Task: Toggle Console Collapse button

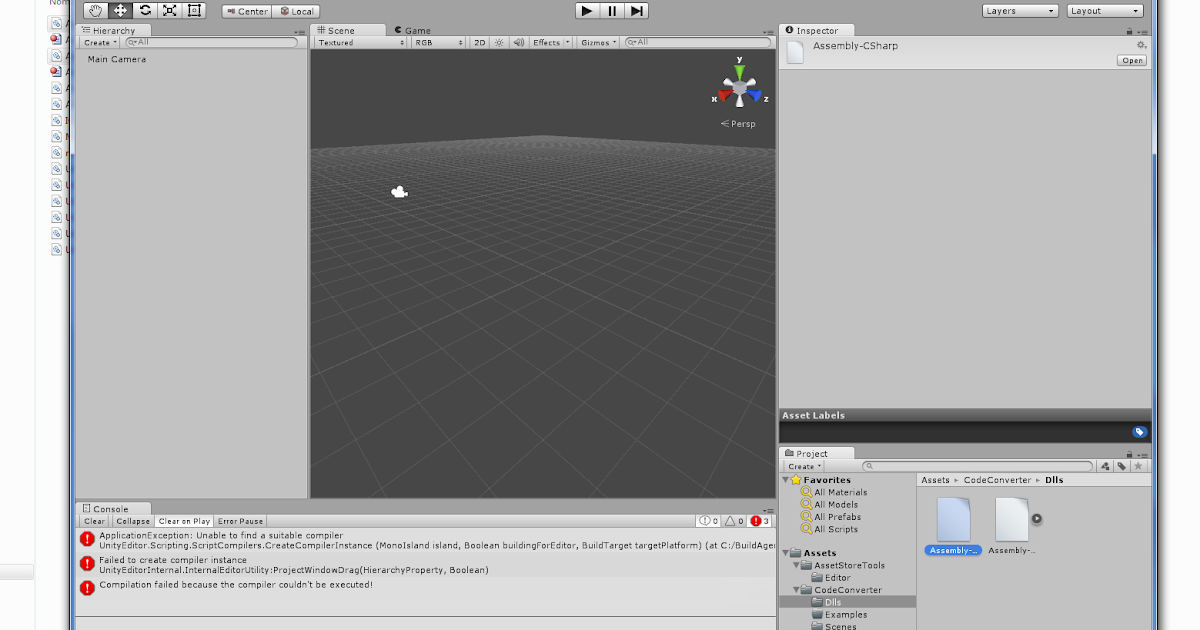Action: tap(132, 521)
